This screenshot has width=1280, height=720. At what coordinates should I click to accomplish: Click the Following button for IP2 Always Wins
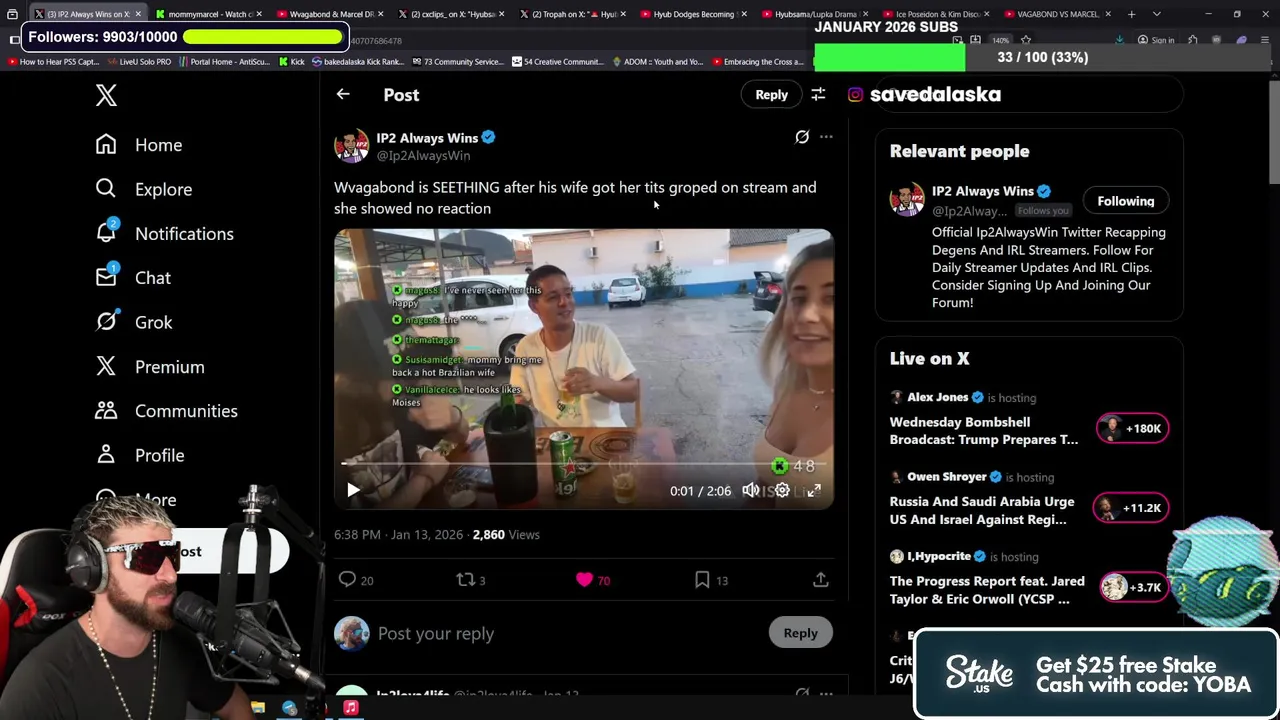[1125, 201]
